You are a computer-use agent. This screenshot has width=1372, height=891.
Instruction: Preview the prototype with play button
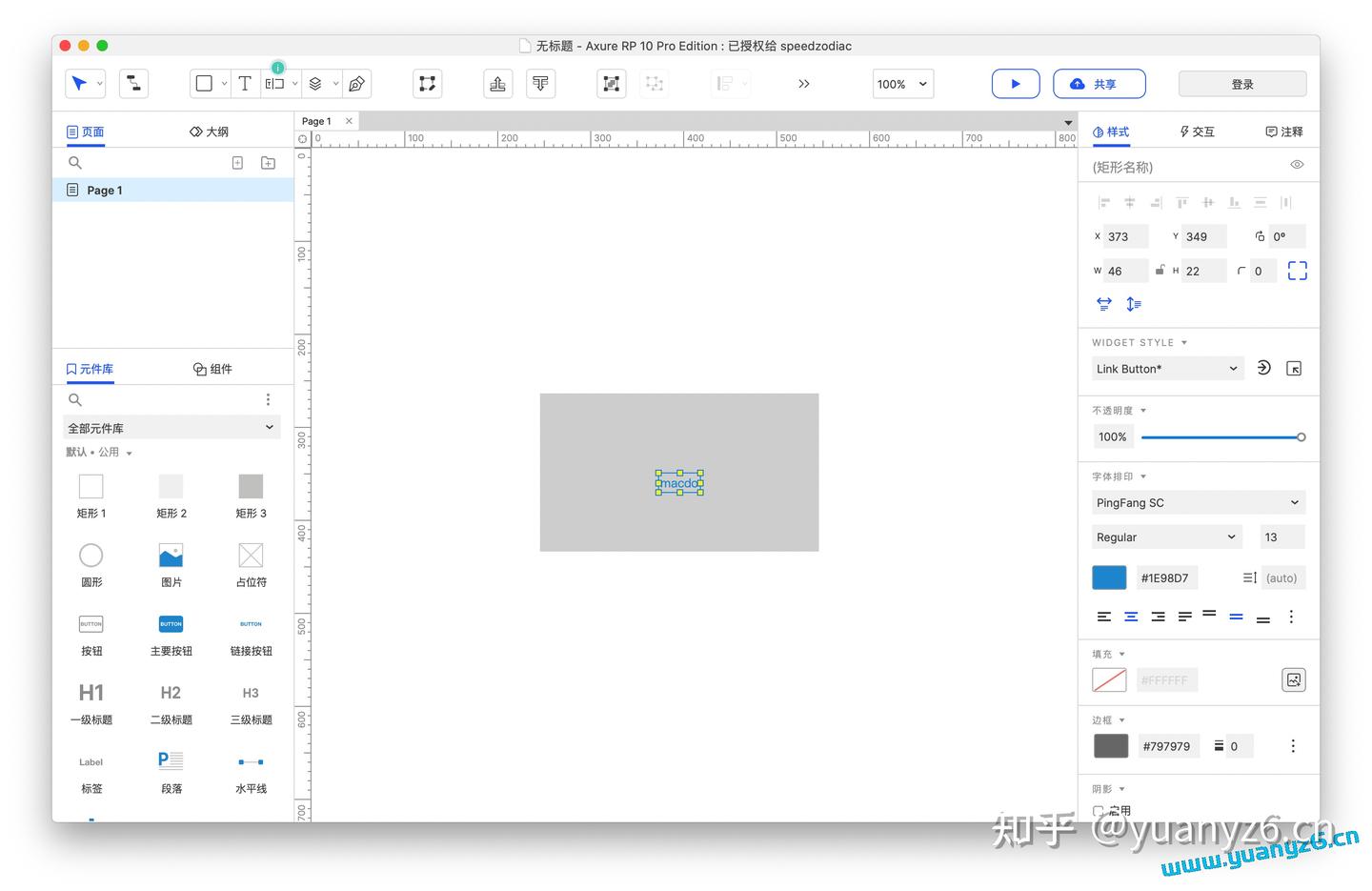(1016, 84)
